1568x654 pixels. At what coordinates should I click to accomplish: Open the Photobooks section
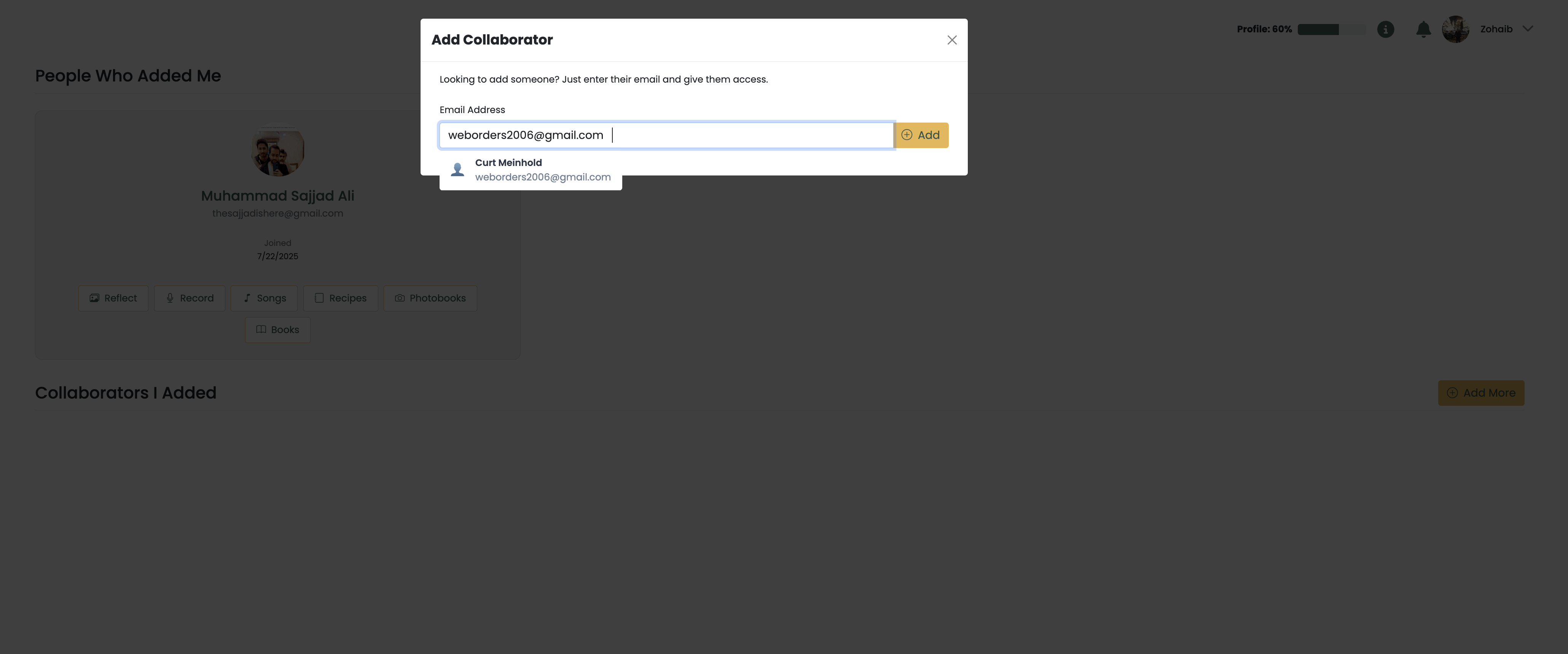(x=430, y=298)
